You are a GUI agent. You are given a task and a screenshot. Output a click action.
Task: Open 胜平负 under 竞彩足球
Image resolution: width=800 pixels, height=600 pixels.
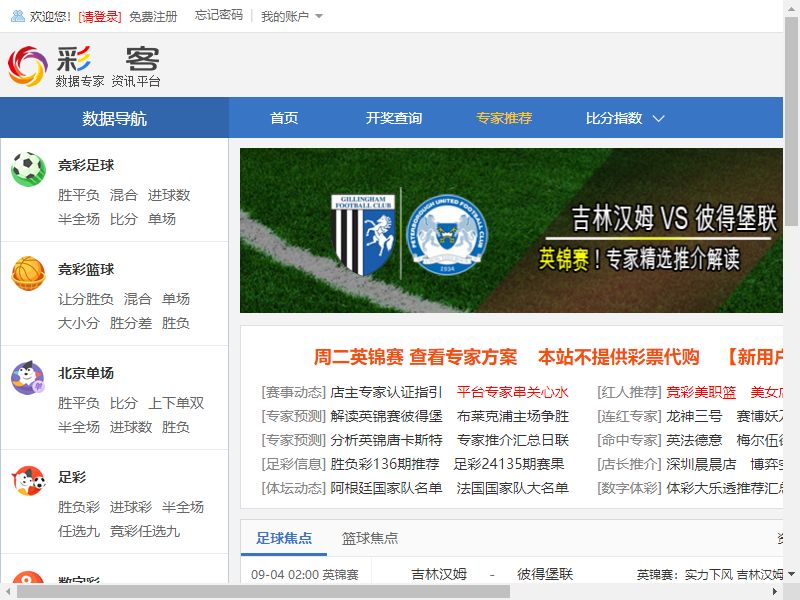[79, 195]
